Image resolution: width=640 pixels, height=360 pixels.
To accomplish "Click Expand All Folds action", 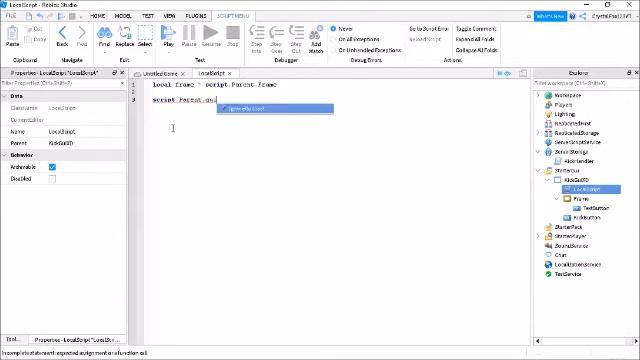I will [x=475, y=39].
